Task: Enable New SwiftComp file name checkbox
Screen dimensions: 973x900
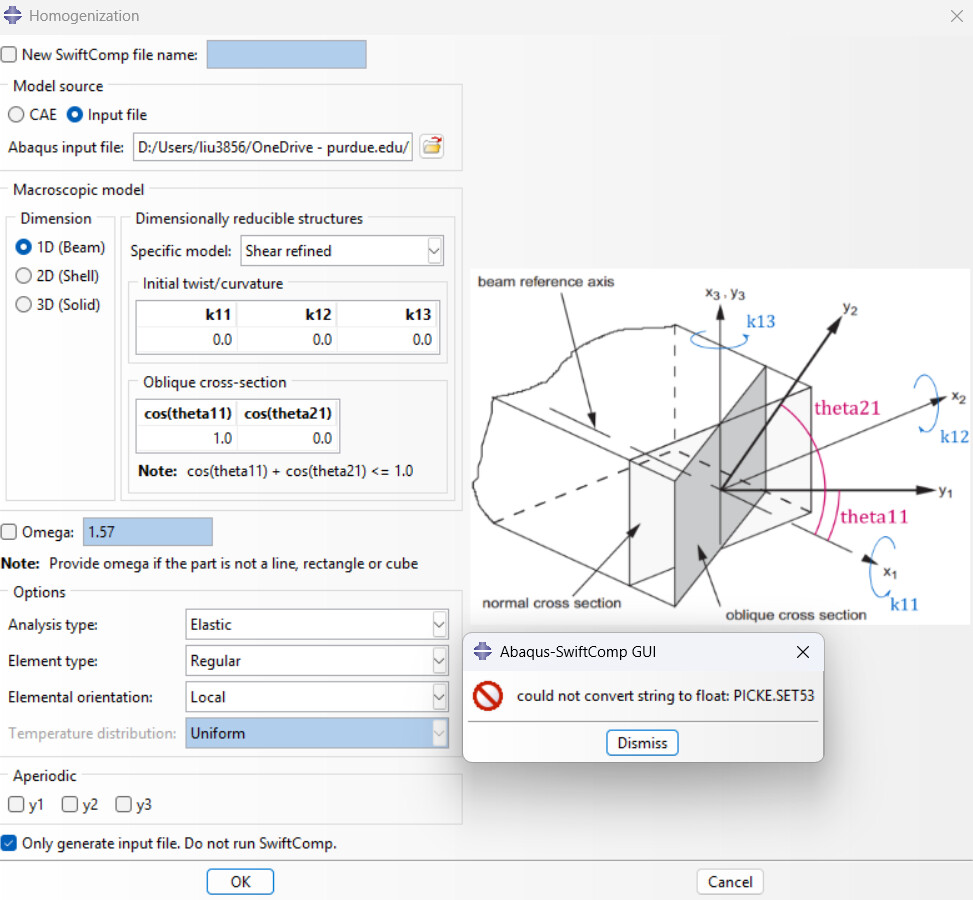Action: coord(9,55)
